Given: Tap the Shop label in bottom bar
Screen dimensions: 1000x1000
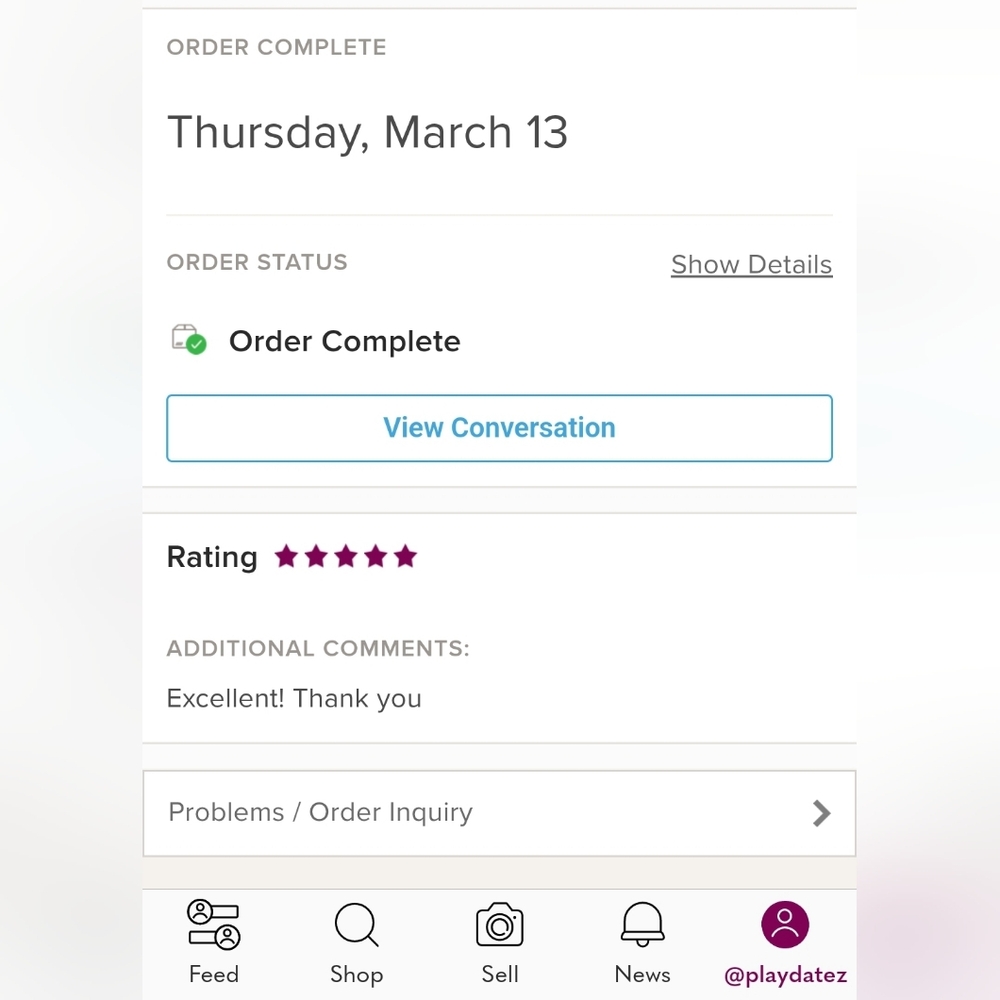Looking at the screenshot, I should click(x=357, y=974).
